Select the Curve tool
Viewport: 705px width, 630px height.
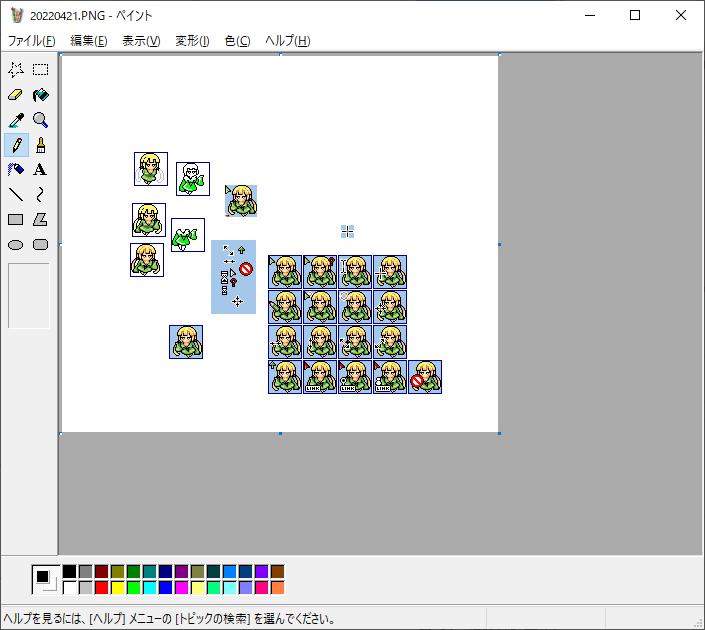[x=41, y=195]
